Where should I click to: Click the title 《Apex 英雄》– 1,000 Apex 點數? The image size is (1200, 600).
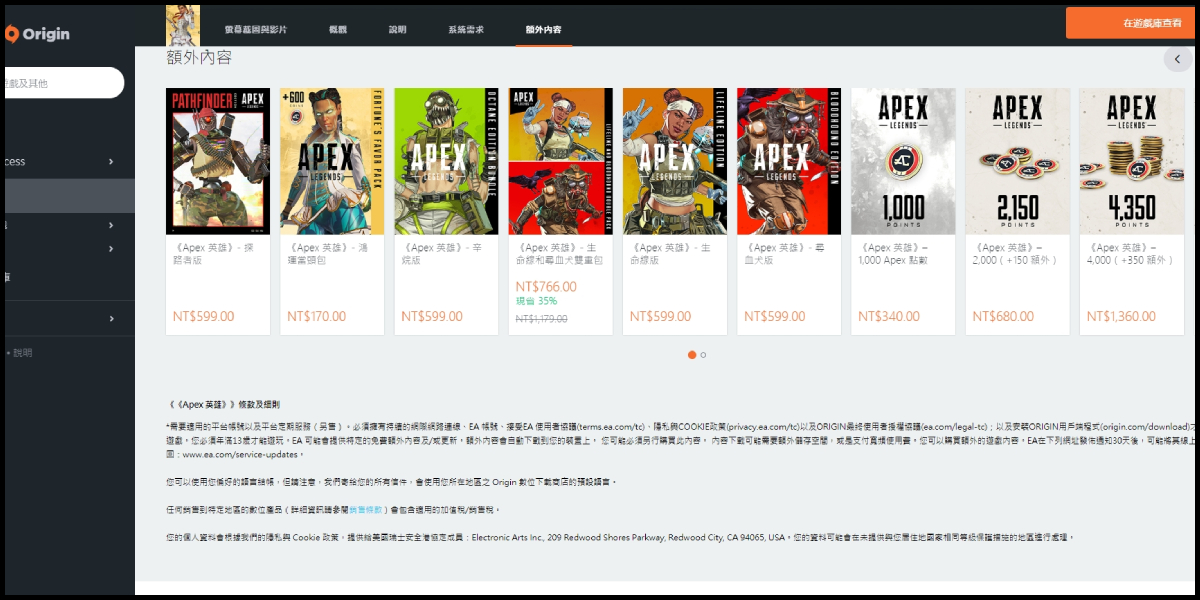click(x=894, y=253)
